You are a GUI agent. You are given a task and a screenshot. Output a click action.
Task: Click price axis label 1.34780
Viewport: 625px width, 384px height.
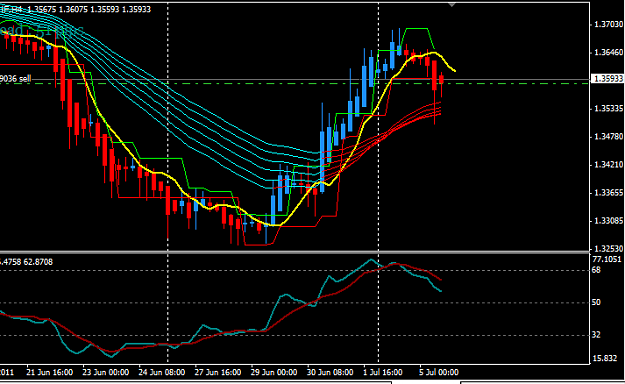tap(608, 136)
